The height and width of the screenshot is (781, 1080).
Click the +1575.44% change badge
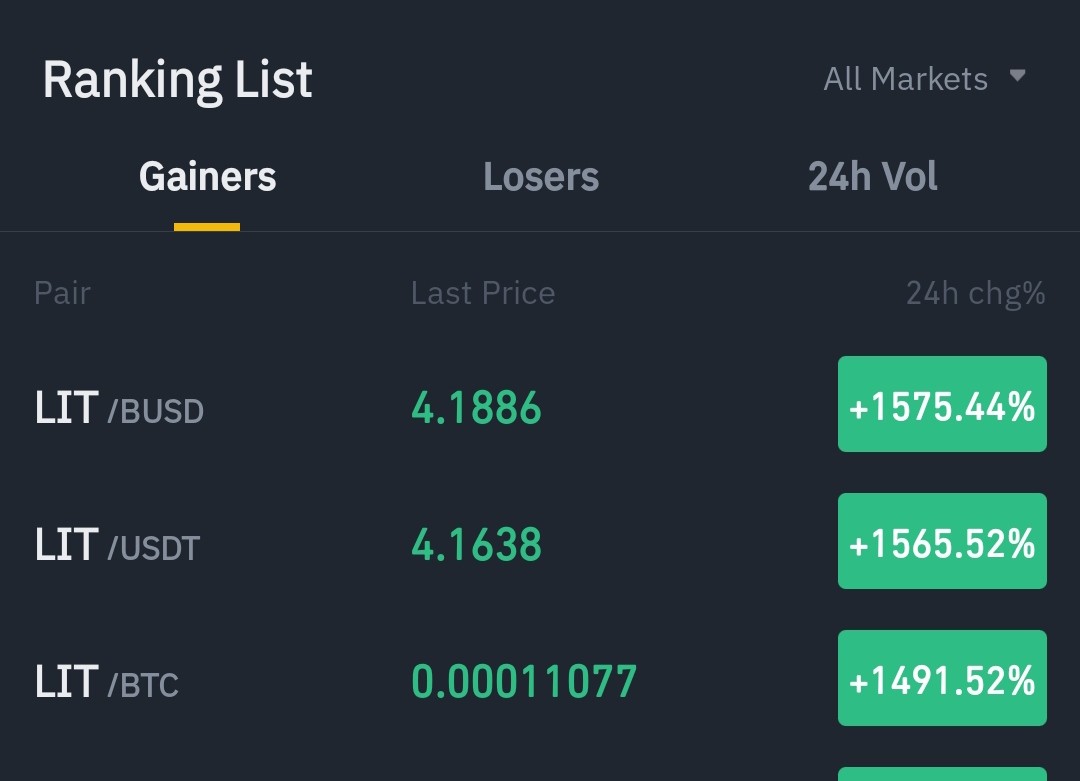(942, 404)
